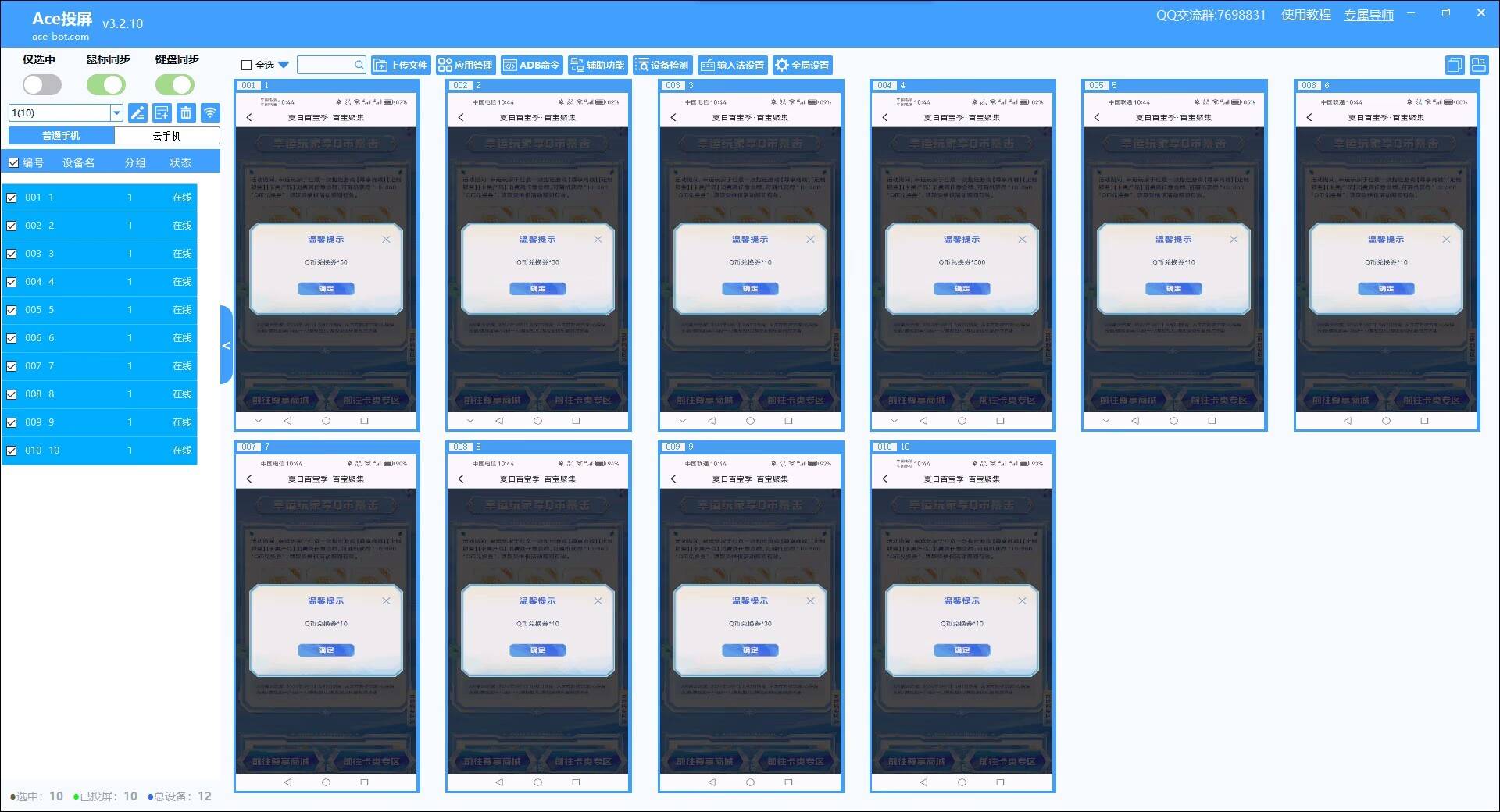Click the add group icon
Image resolution: width=1500 pixels, height=812 pixels.
click(x=162, y=112)
